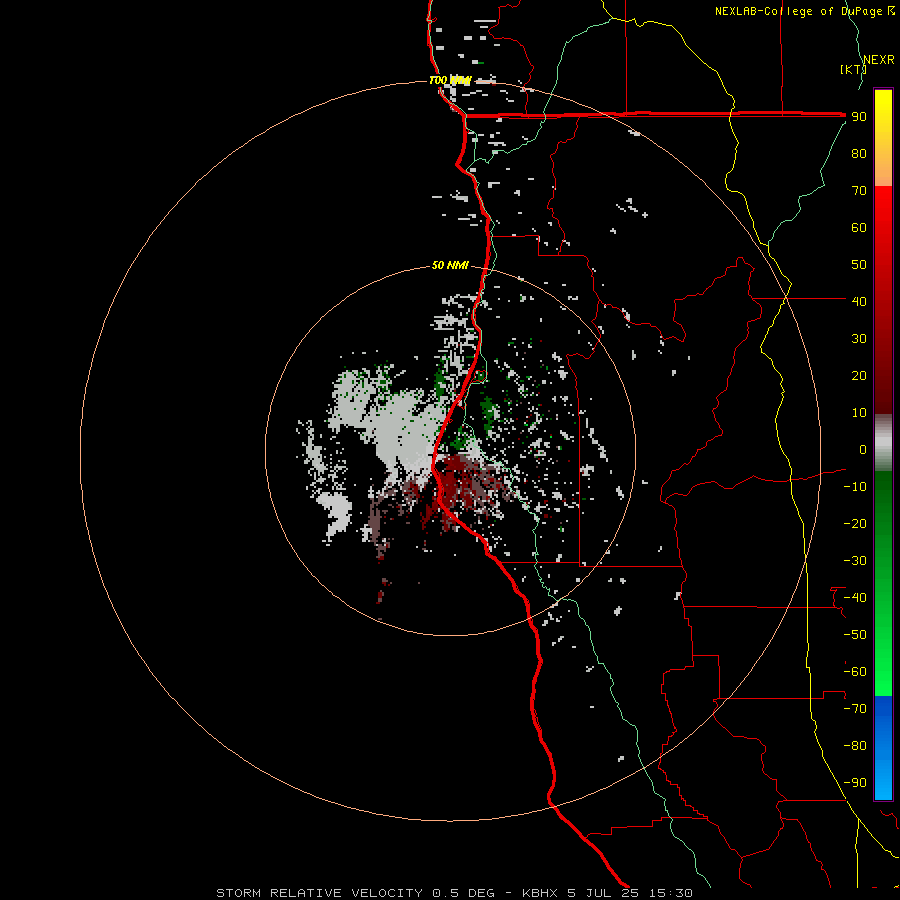The image size is (900, 900).
Task: Click the colorbar label 60
Action: (859, 227)
